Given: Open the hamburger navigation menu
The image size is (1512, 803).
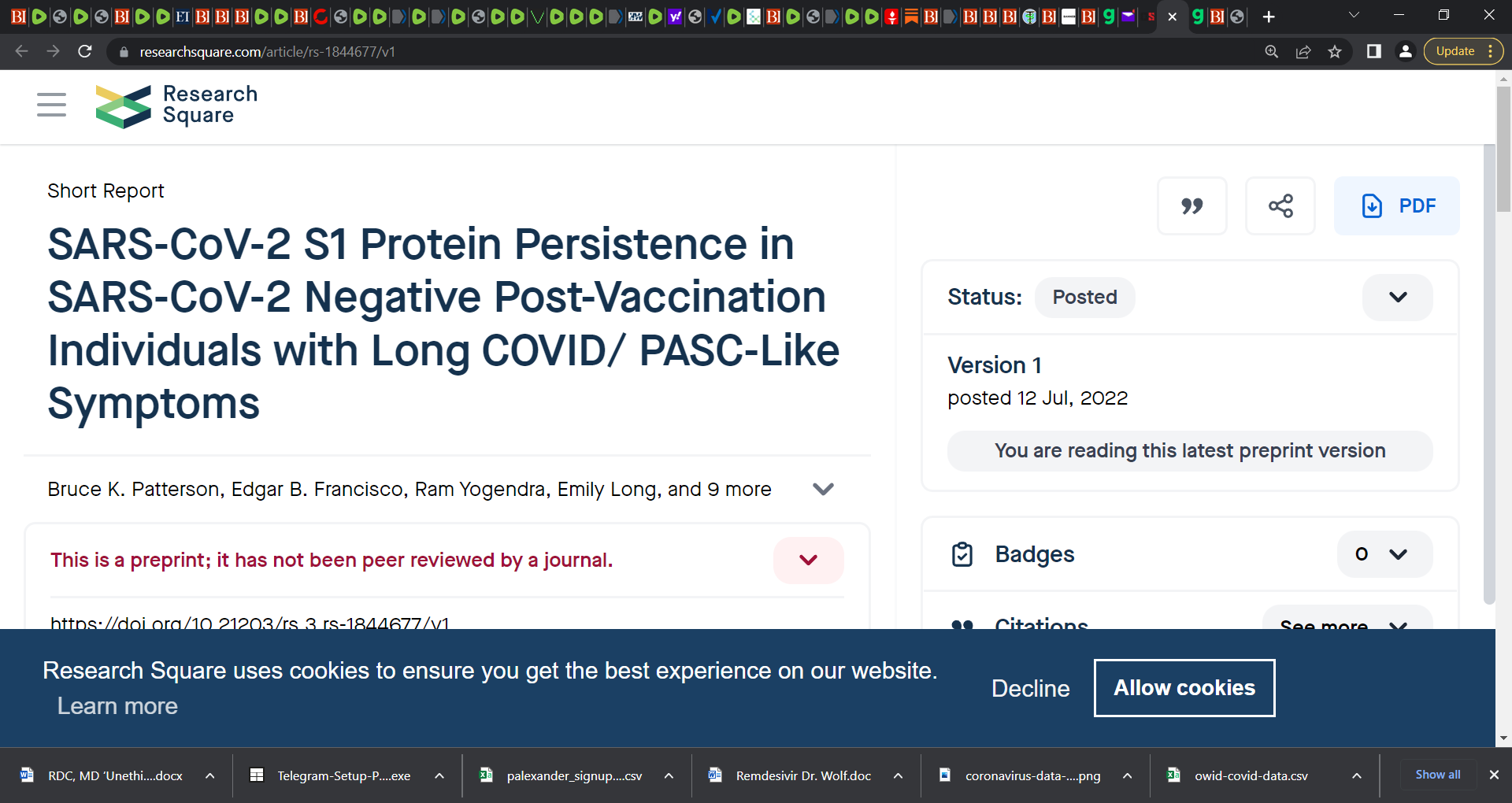Looking at the screenshot, I should tap(52, 105).
